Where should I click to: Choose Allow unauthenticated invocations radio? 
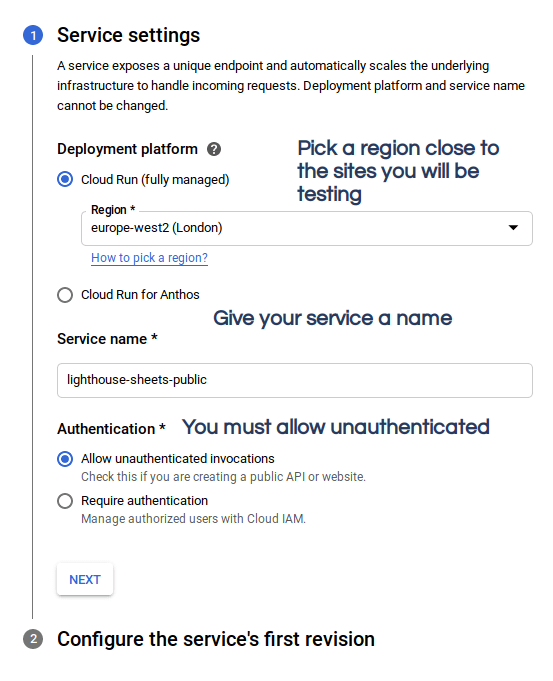[65, 459]
